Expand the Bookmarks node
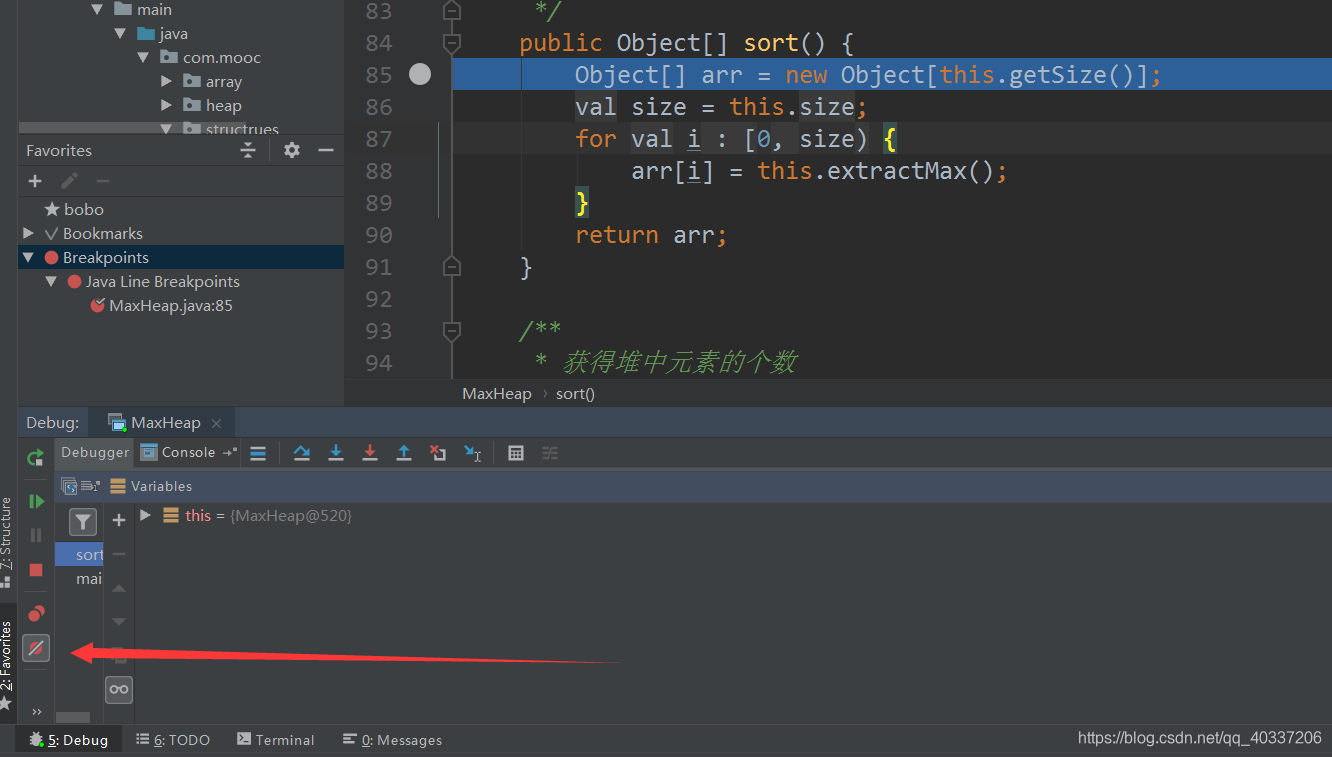Screen dimensions: 1332x757 (x=28, y=233)
